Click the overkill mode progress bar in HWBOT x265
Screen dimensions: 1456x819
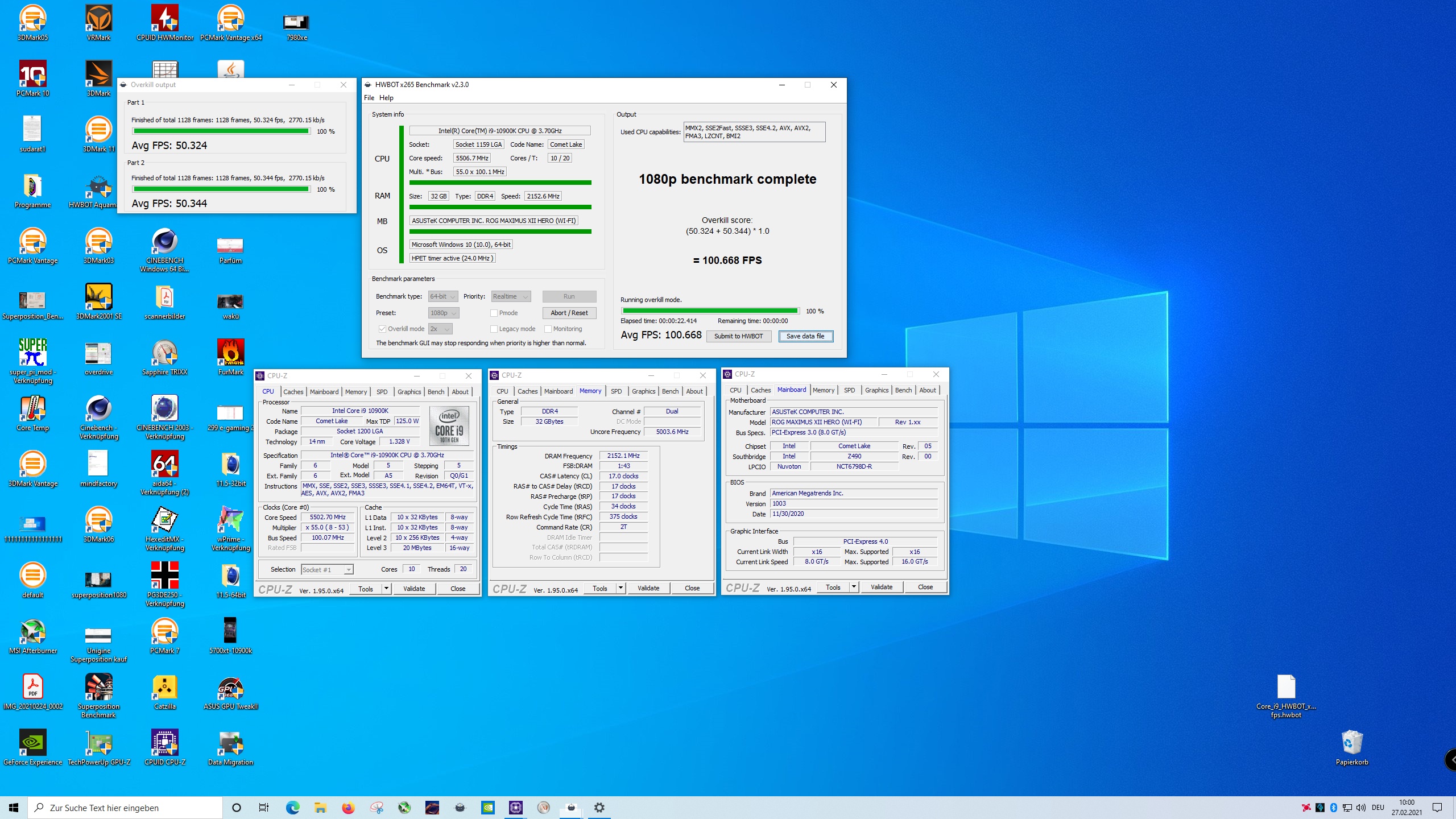[x=710, y=311]
